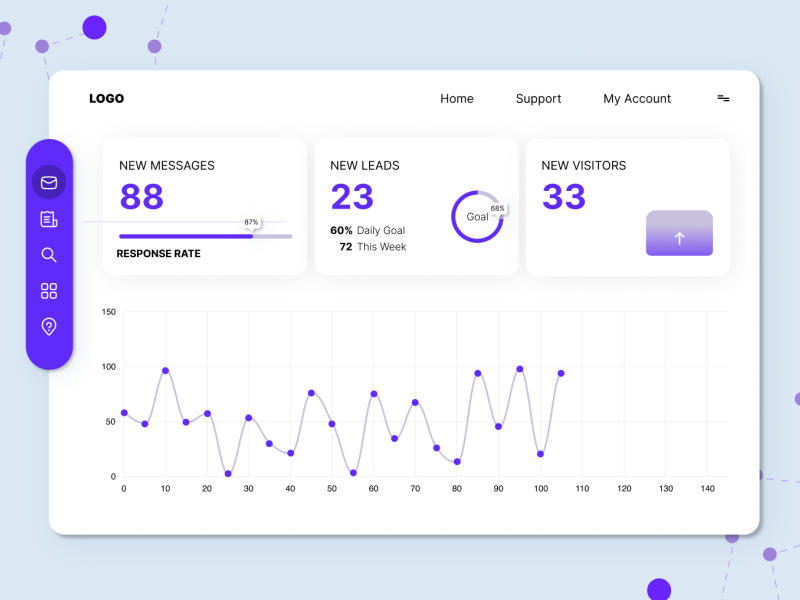Adjust the 87% response rate slider
800x600 pixels.
click(x=252, y=236)
